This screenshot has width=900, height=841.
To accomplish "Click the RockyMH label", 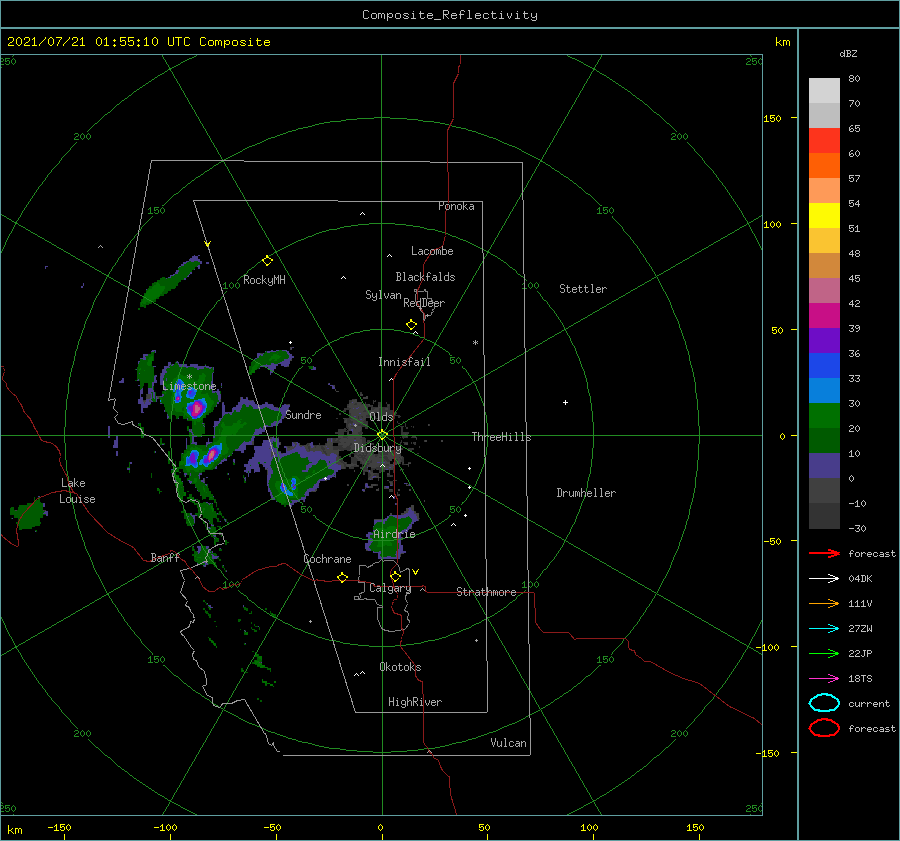I will (x=264, y=280).
